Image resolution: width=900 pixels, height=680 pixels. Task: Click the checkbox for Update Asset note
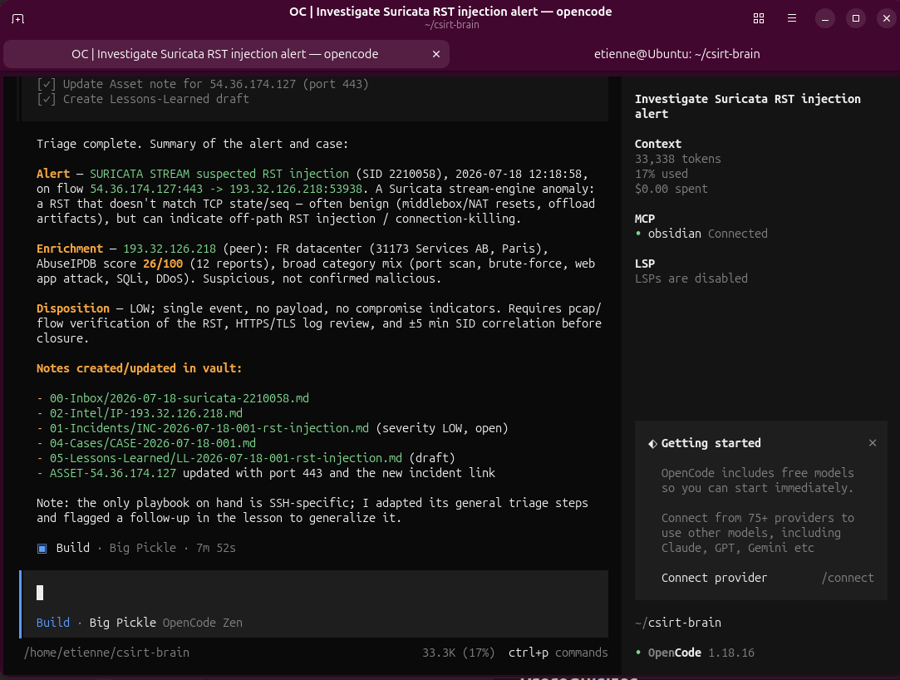tap(46, 84)
